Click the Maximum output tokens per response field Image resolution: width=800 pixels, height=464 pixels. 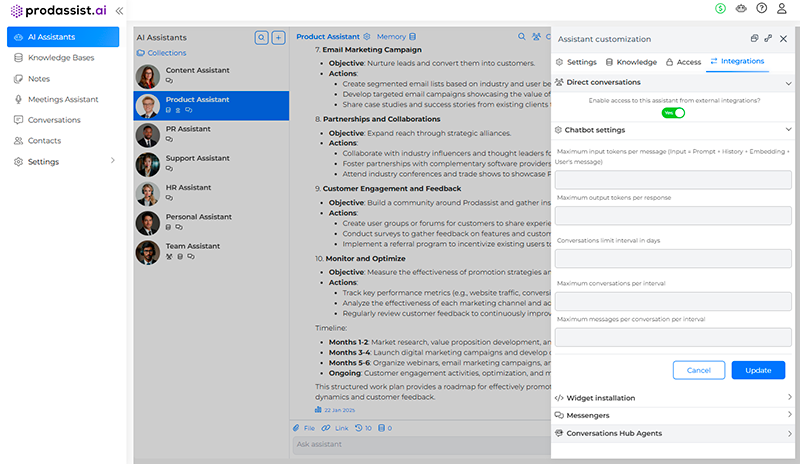click(673, 215)
